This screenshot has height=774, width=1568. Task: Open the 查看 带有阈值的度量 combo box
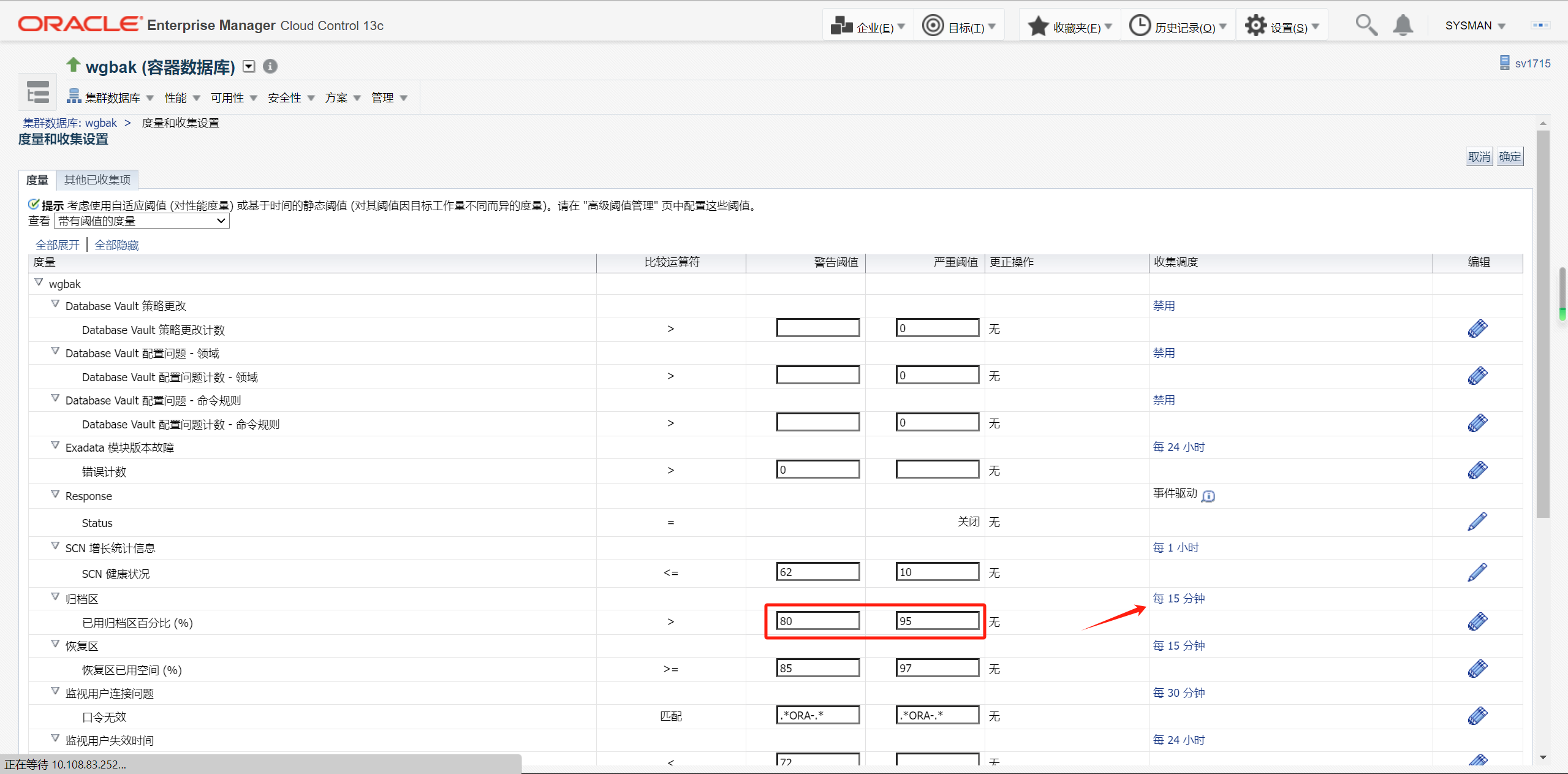coord(142,221)
